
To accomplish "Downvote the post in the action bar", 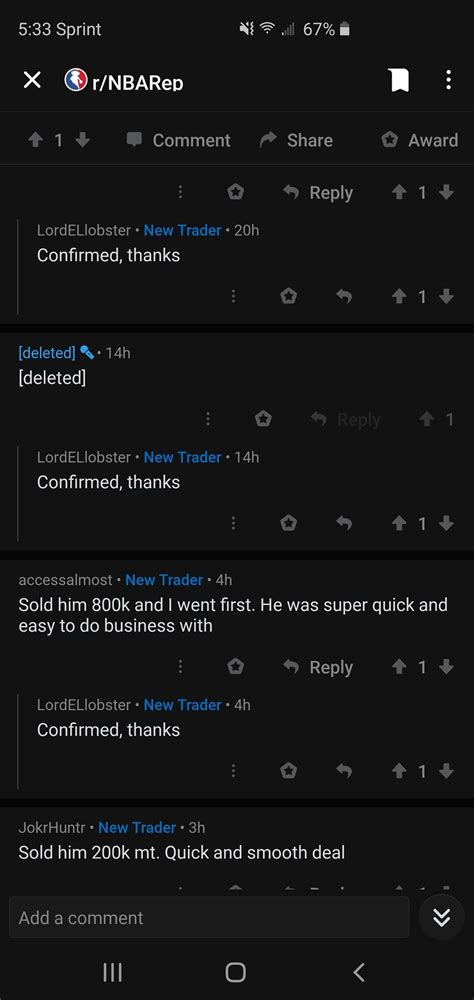I will pos(83,140).
